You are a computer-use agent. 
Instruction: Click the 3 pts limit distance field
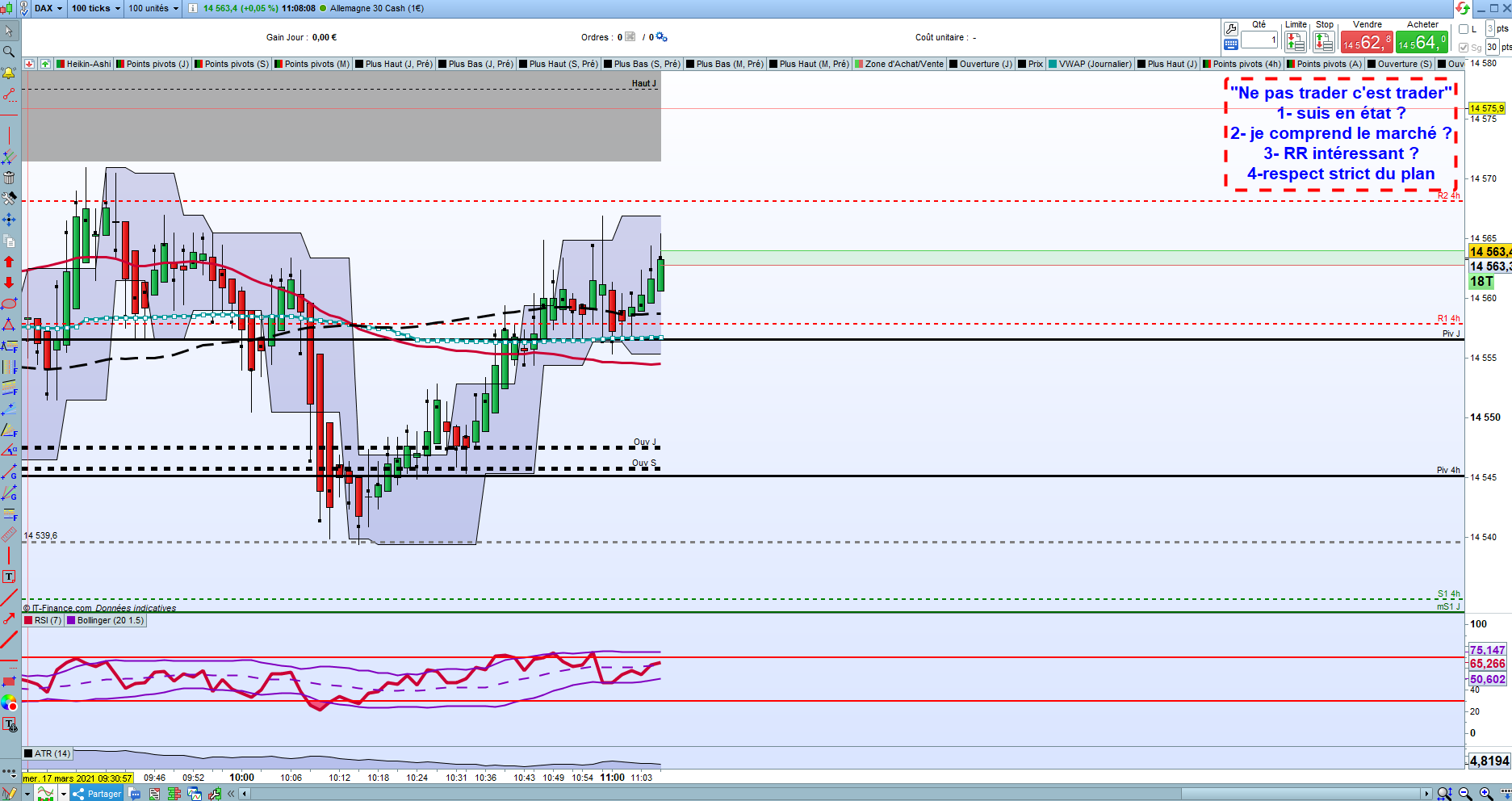coord(1490,29)
